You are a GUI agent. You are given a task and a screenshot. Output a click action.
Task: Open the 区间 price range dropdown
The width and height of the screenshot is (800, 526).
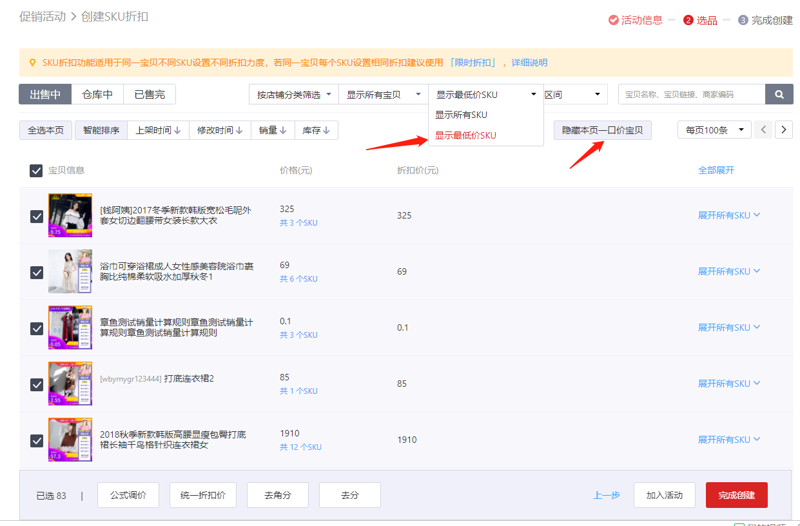pyautogui.click(x=575, y=94)
